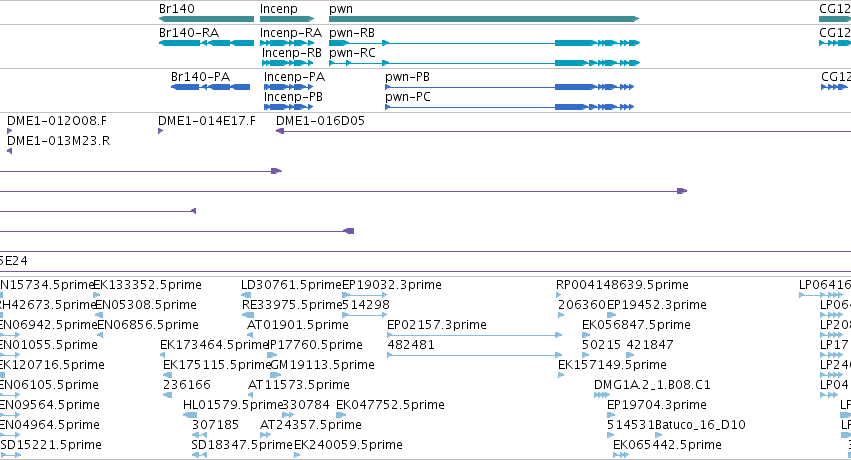
Task: Click the EK056847.5prime EST label
Action: (636, 325)
